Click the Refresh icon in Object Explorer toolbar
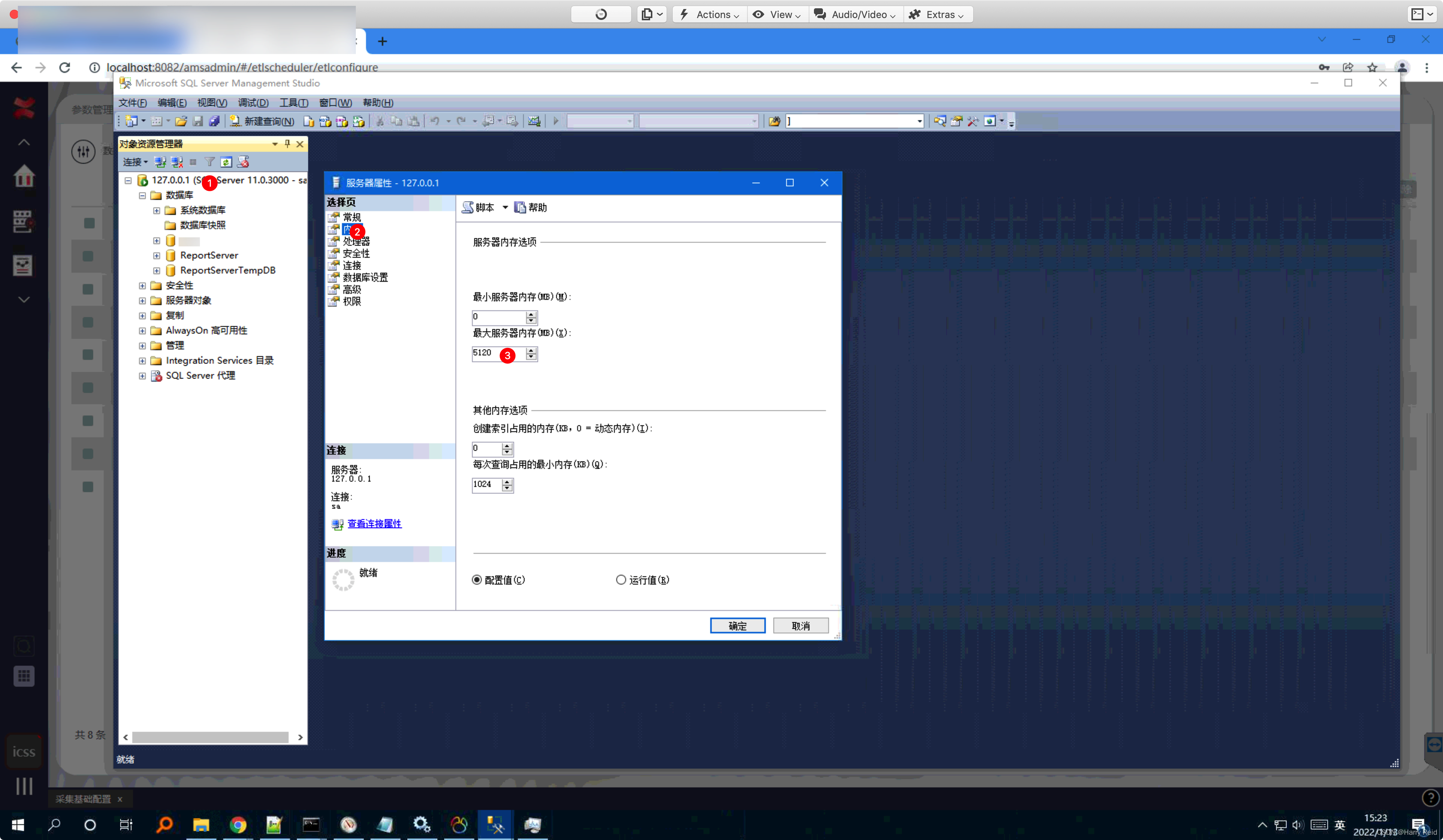The height and width of the screenshot is (840, 1443). point(226,162)
